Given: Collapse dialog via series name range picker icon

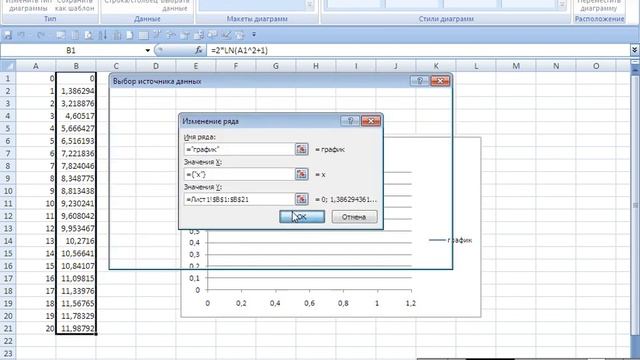Looking at the screenshot, I should 301,149.
